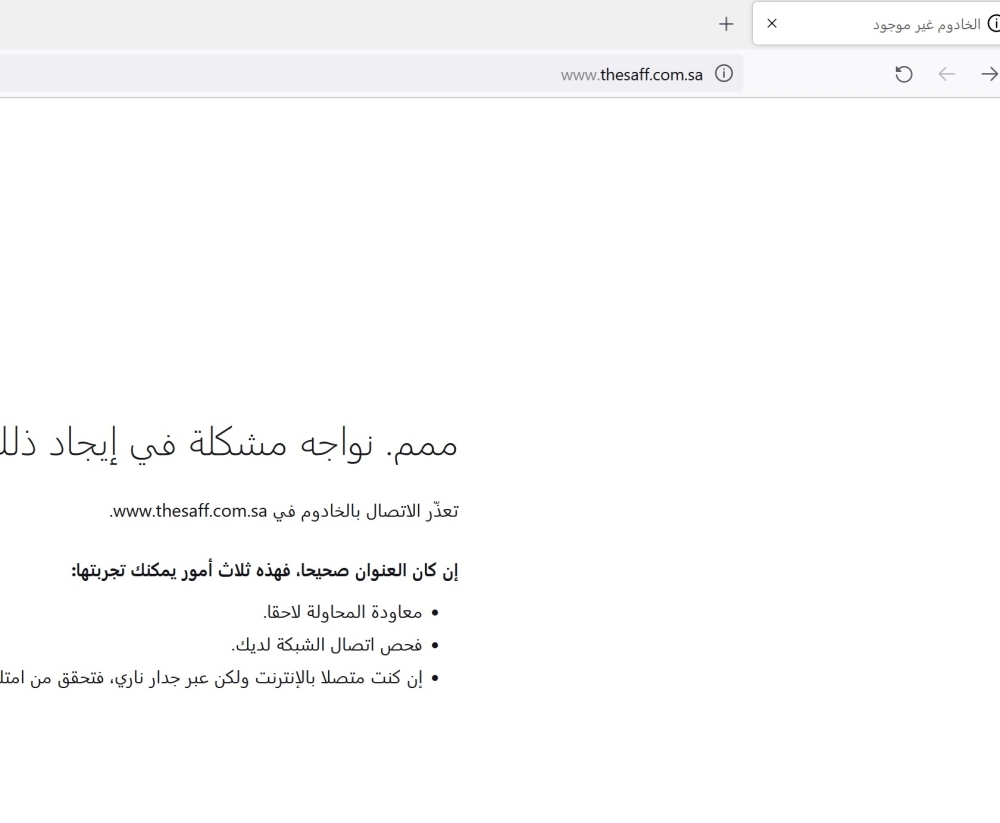Image resolution: width=1000 pixels, height=823 pixels.
Task: Click the right-pointing navigation arrow
Action: pos(988,74)
